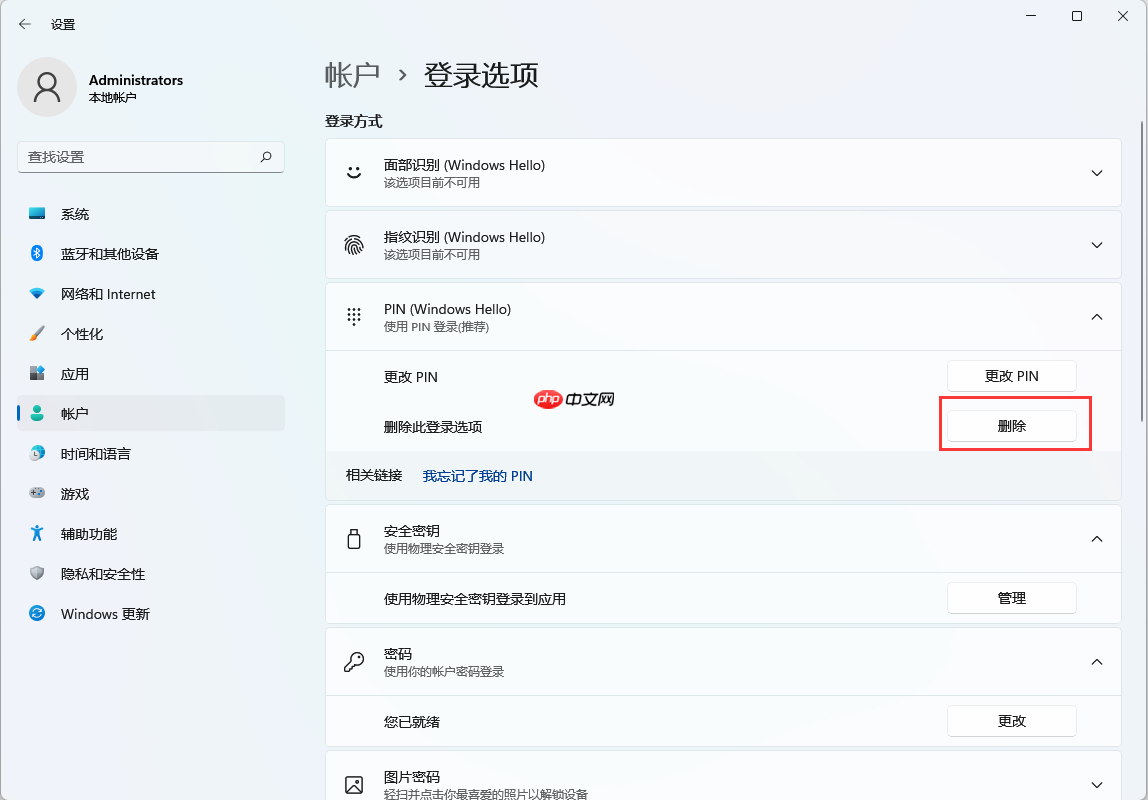Screen dimensions: 1148x800
Task: Go back using the 帐户 breadcrumb
Action: (353, 75)
